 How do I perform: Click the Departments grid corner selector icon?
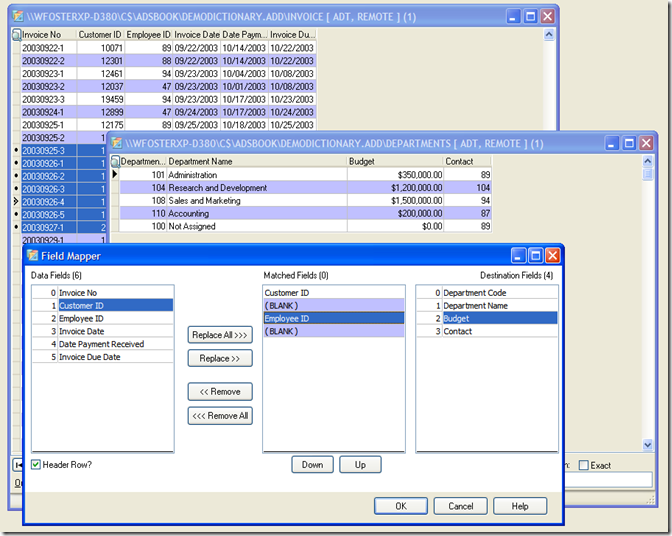coord(115,161)
